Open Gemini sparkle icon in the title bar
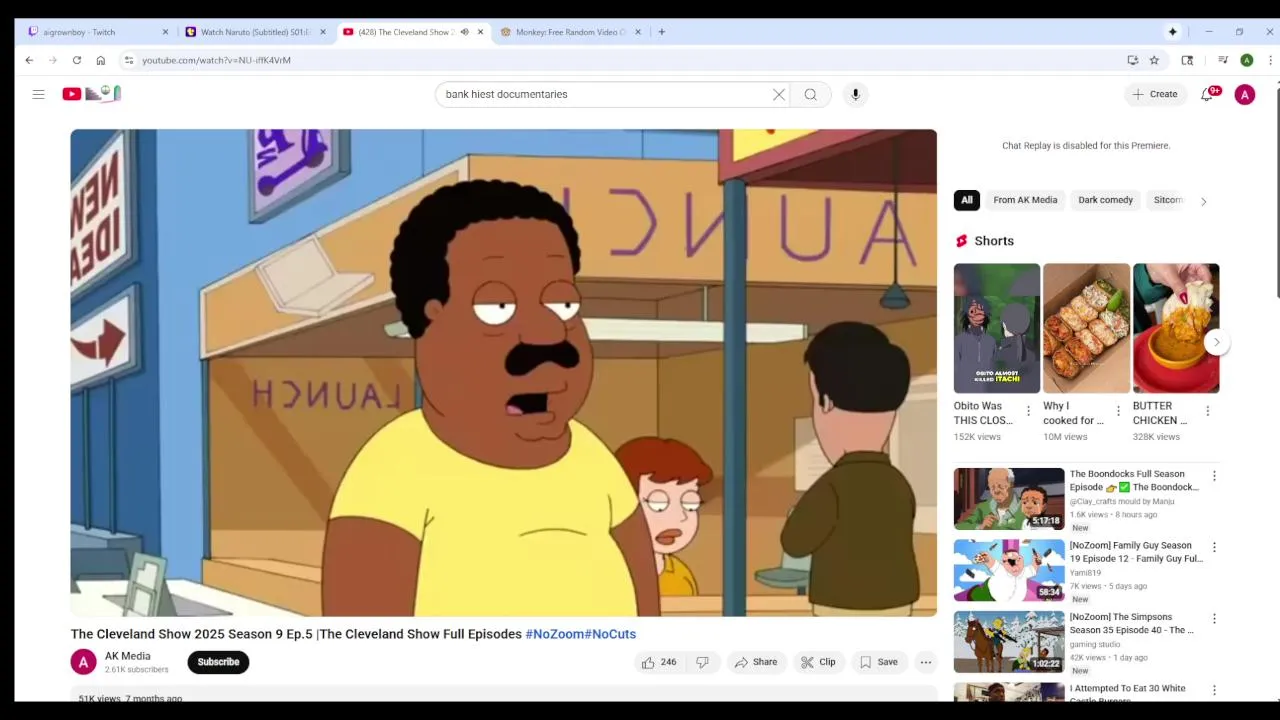Viewport: 1280px width, 720px height. 1173,32
